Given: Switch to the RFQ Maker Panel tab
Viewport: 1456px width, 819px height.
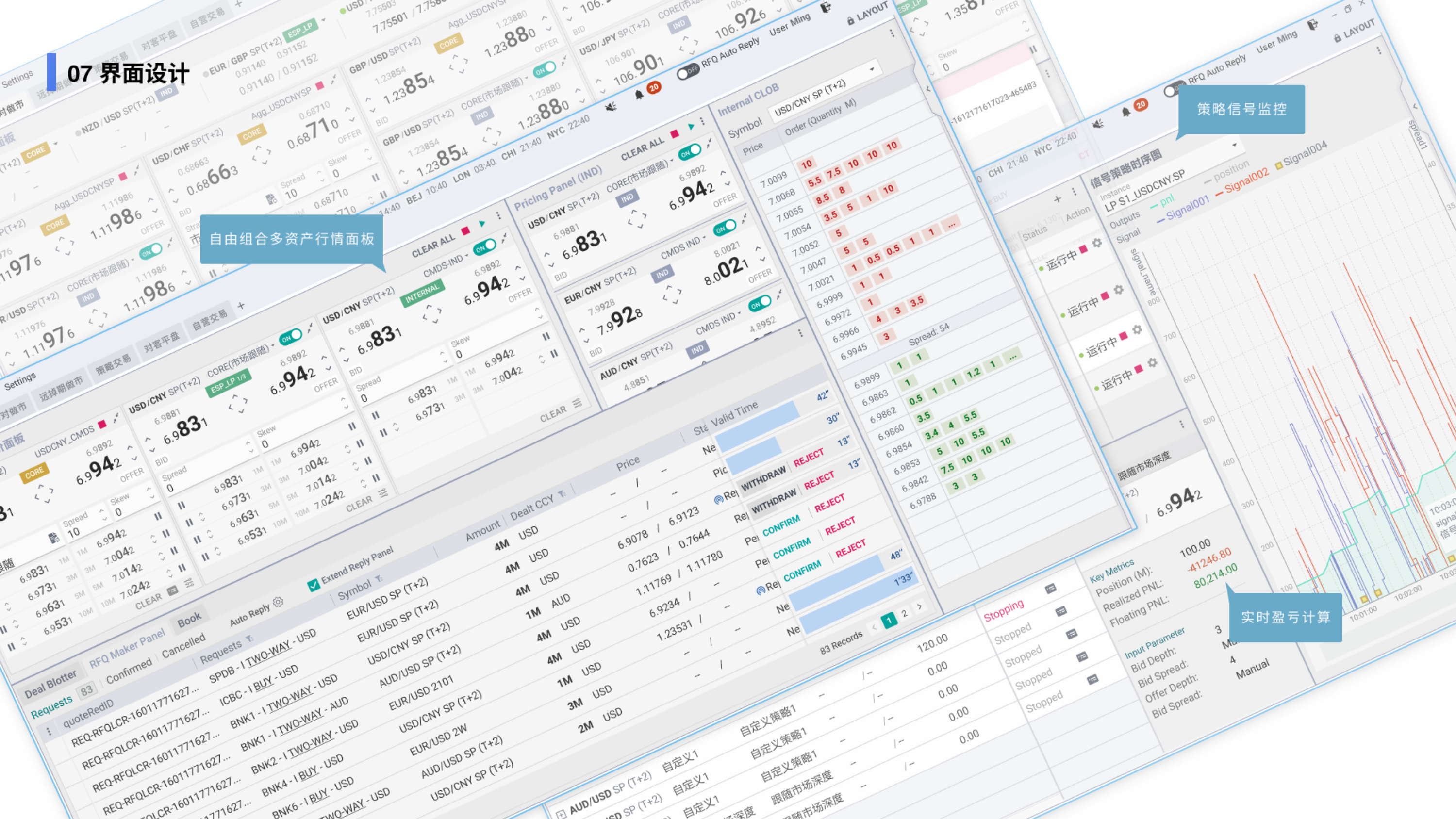Looking at the screenshot, I should (x=127, y=648).
